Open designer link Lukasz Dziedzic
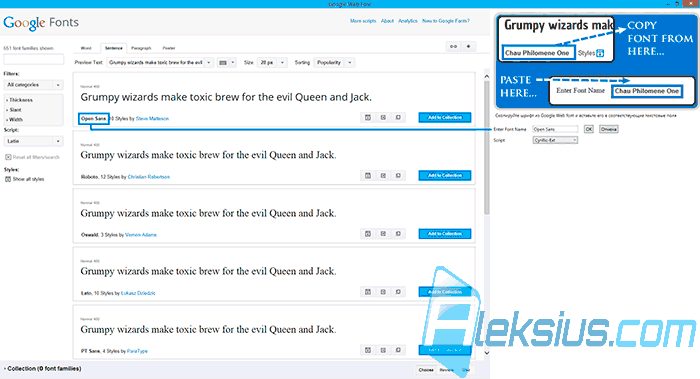The width and height of the screenshot is (700, 379). [138, 293]
